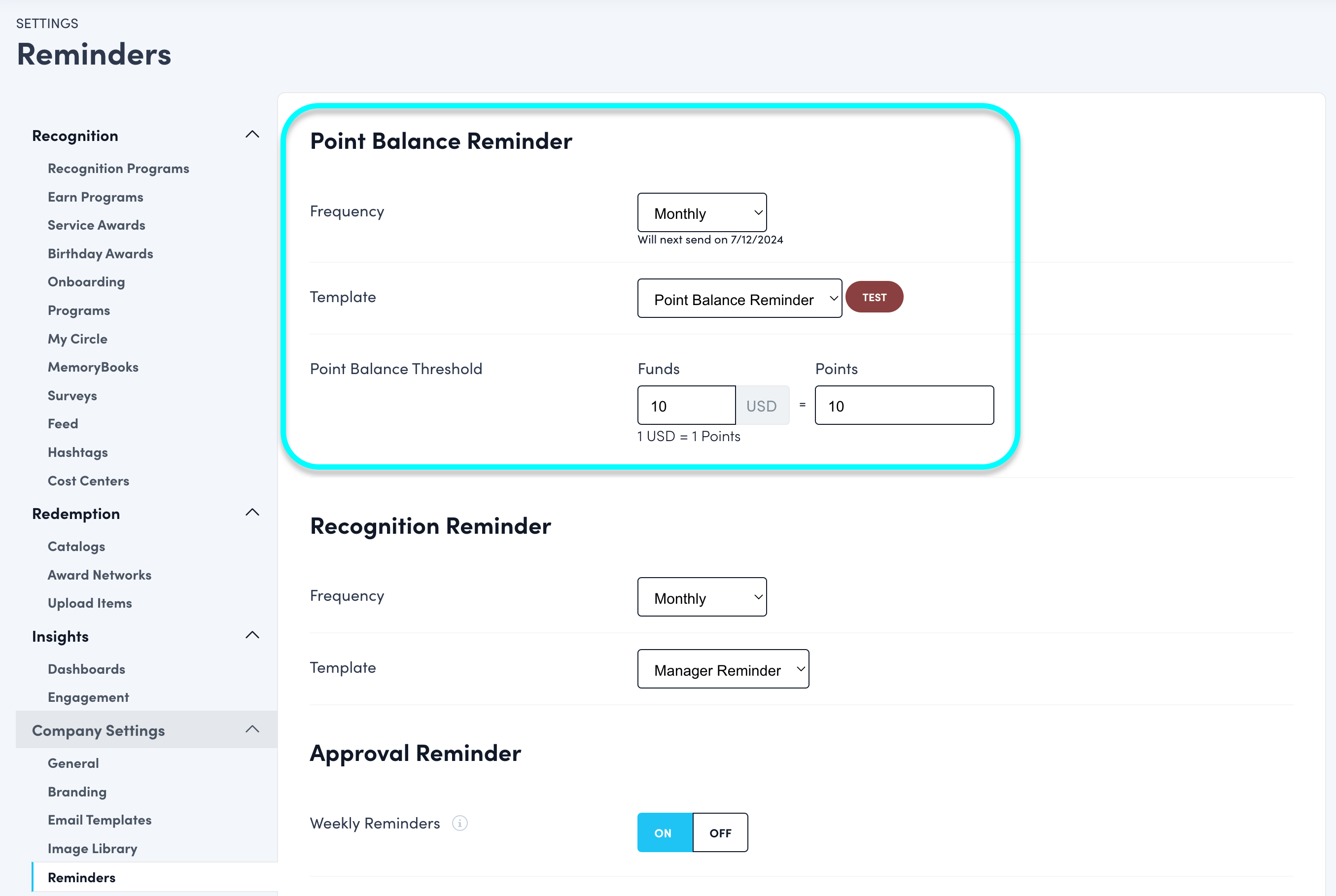Edit the Funds threshold input field
The width and height of the screenshot is (1336, 896).
coord(686,405)
